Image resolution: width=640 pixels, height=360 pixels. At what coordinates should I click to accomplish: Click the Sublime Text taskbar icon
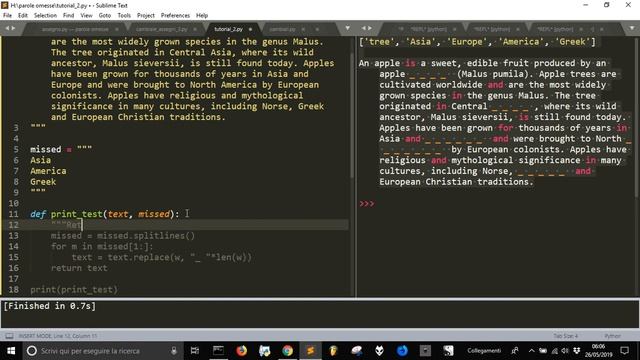[x=310, y=351]
